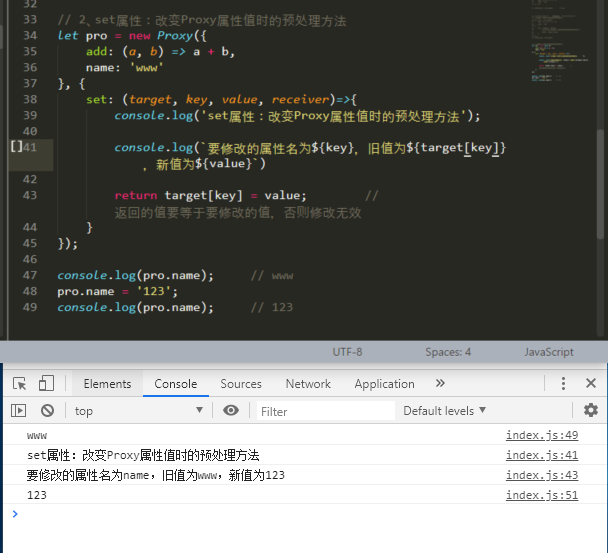Click the editor minimap code preview
This screenshot has height=553, width=608.
[x=560, y=43]
